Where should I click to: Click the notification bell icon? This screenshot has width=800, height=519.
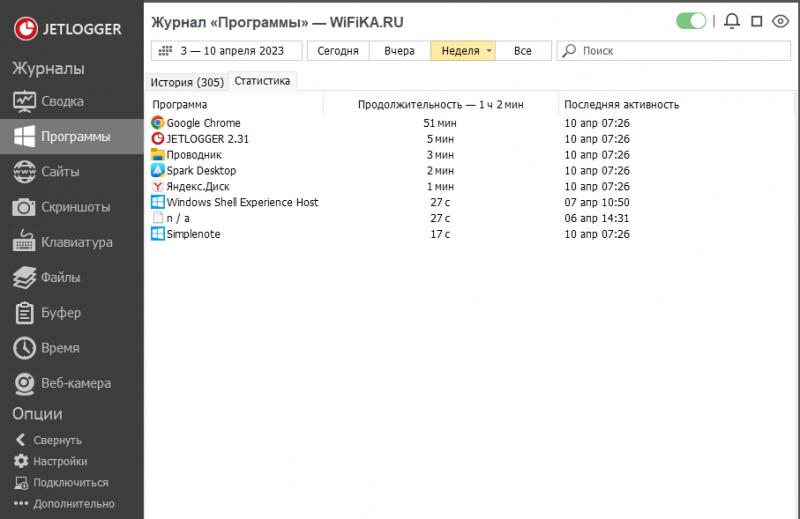(x=732, y=21)
